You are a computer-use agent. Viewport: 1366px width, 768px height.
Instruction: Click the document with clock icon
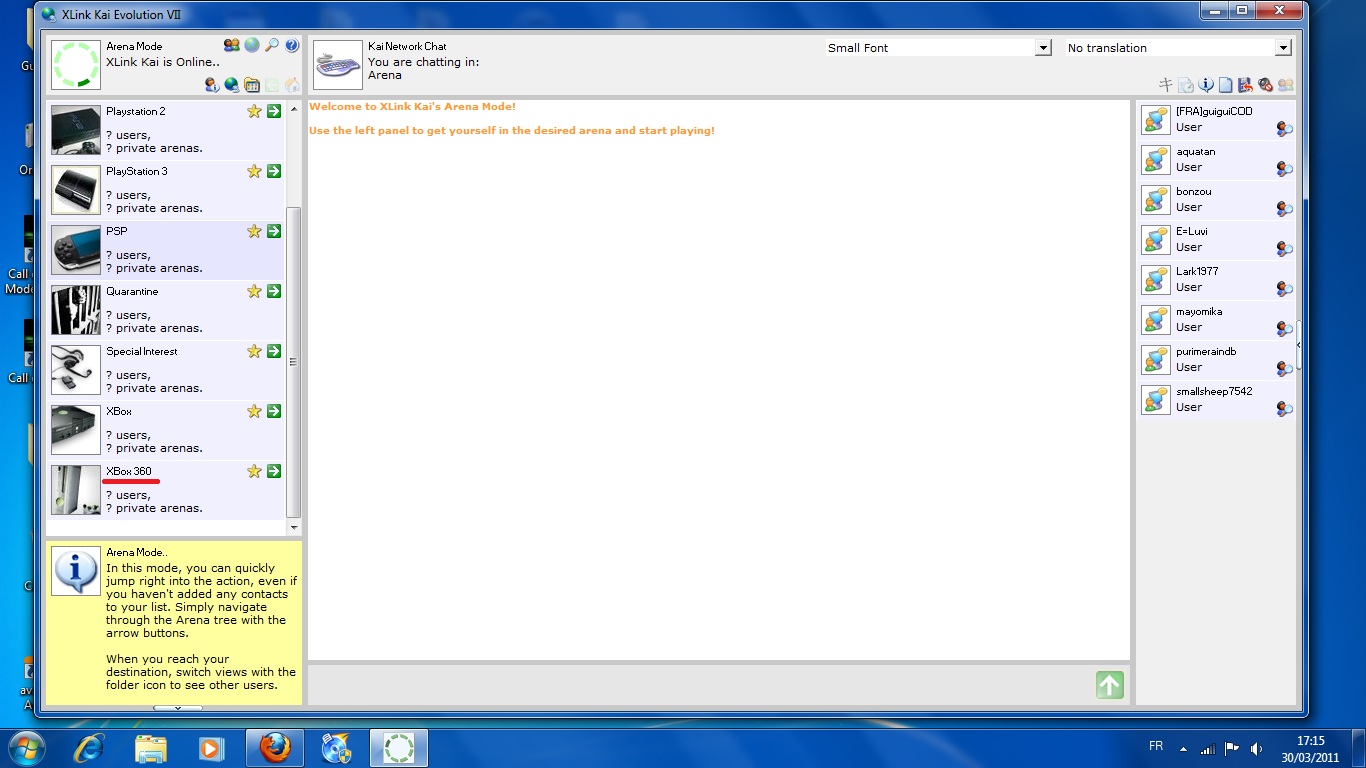click(x=1186, y=85)
